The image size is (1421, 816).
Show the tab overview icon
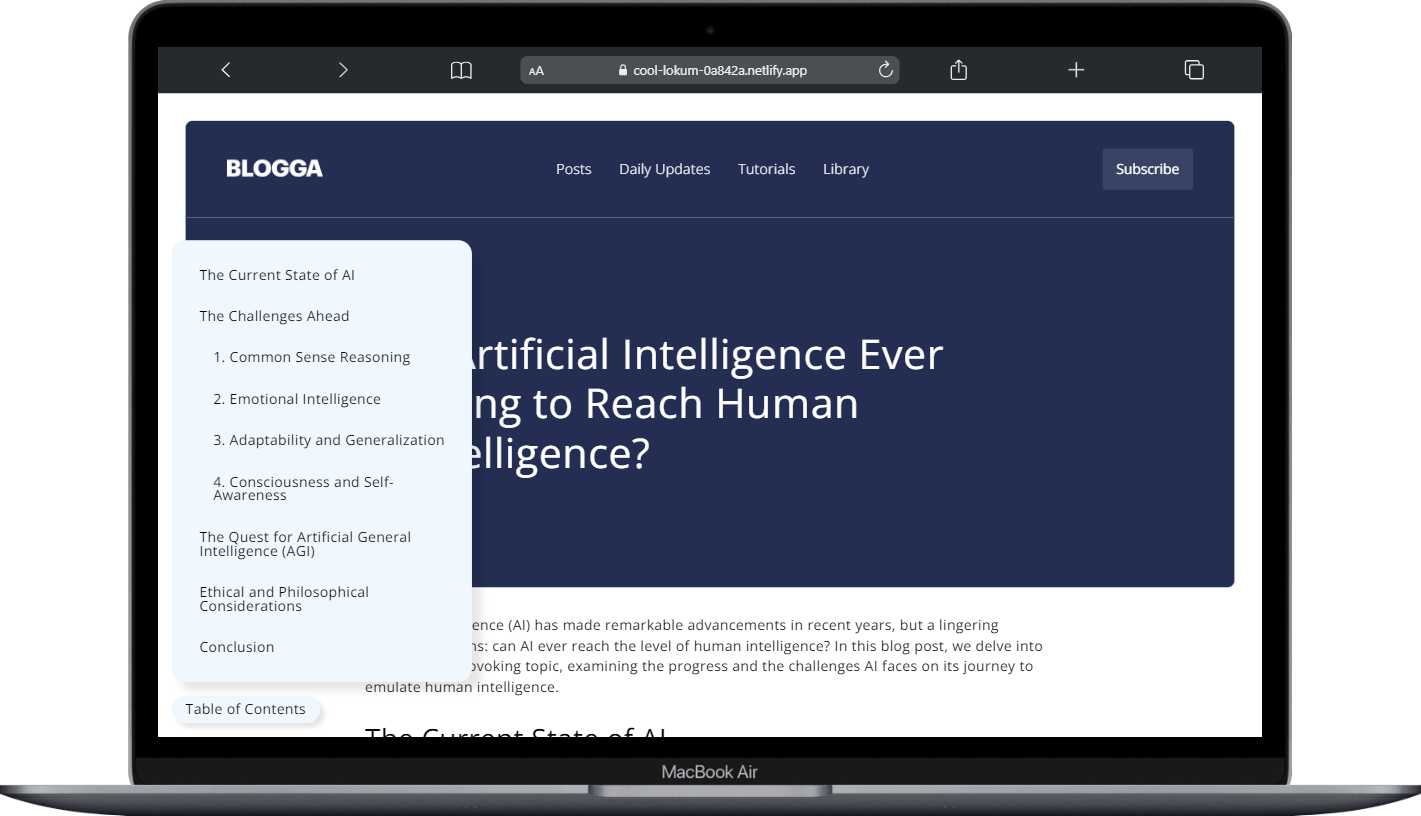coord(1194,70)
